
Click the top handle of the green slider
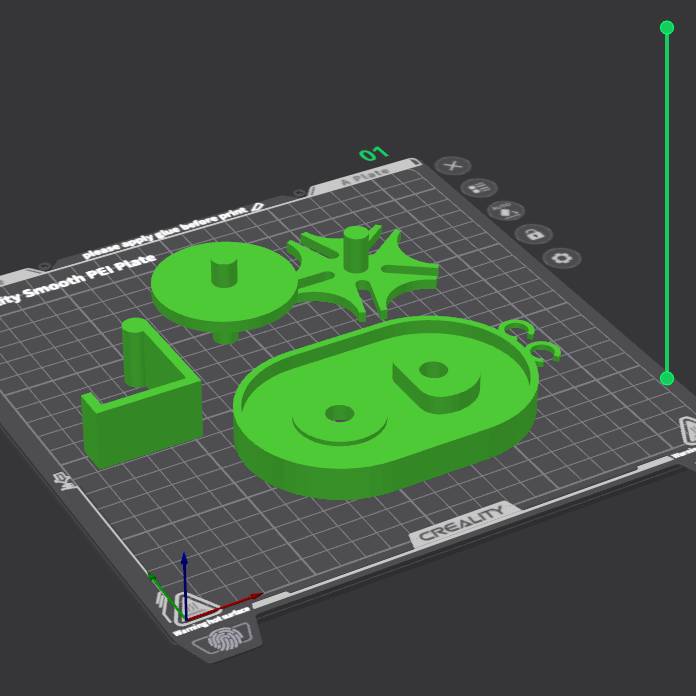667,28
